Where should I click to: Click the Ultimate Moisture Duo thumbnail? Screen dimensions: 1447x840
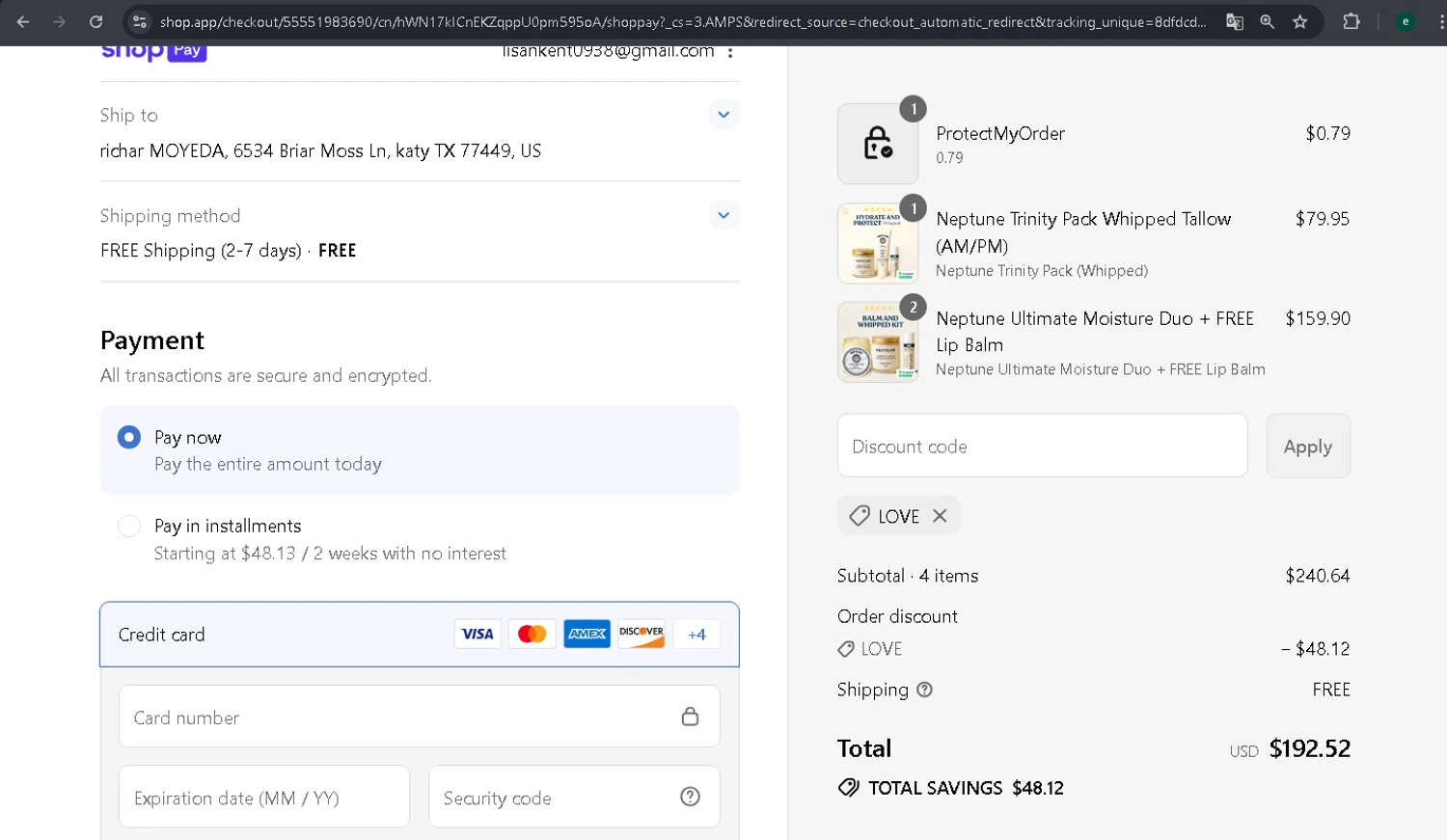pyautogui.click(x=878, y=342)
